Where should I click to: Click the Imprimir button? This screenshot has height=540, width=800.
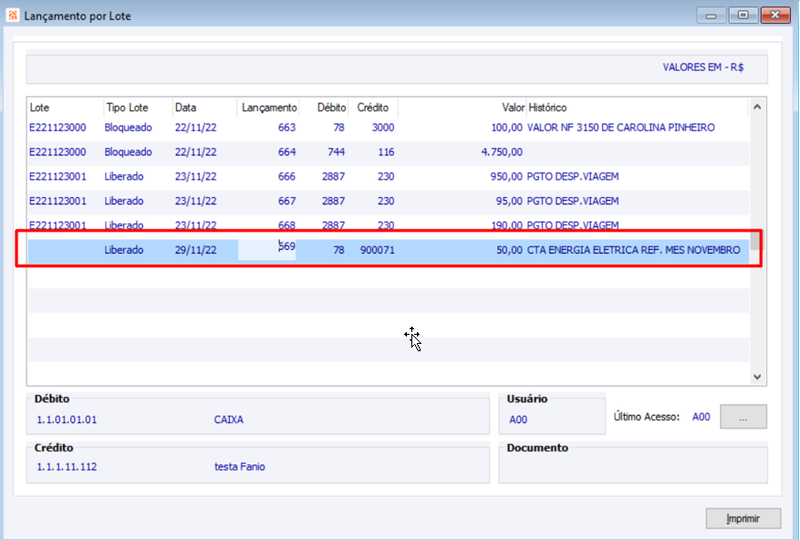pos(743,518)
